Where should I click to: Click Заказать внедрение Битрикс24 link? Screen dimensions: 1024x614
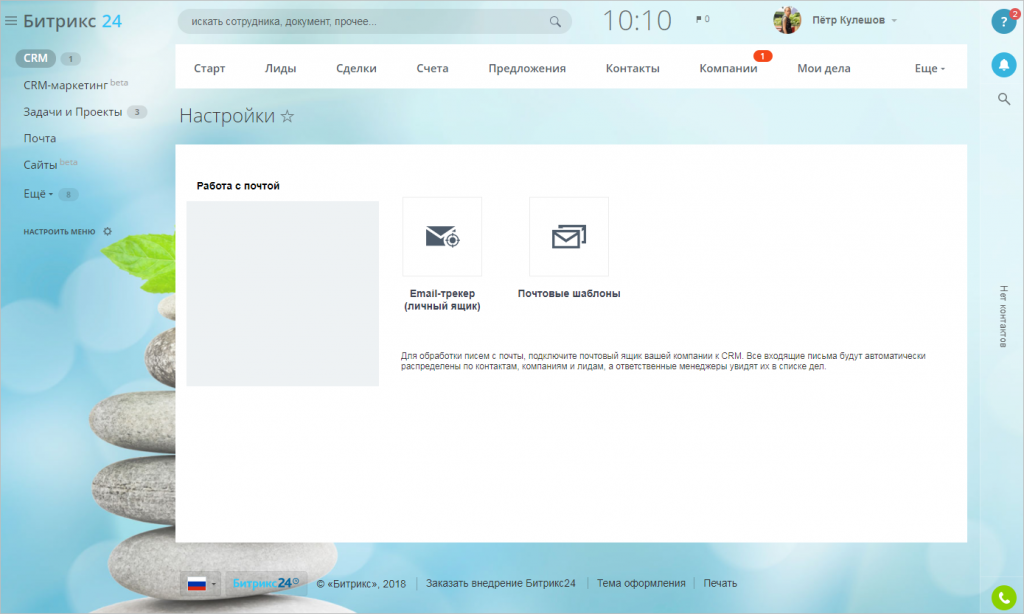click(x=501, y=583)
